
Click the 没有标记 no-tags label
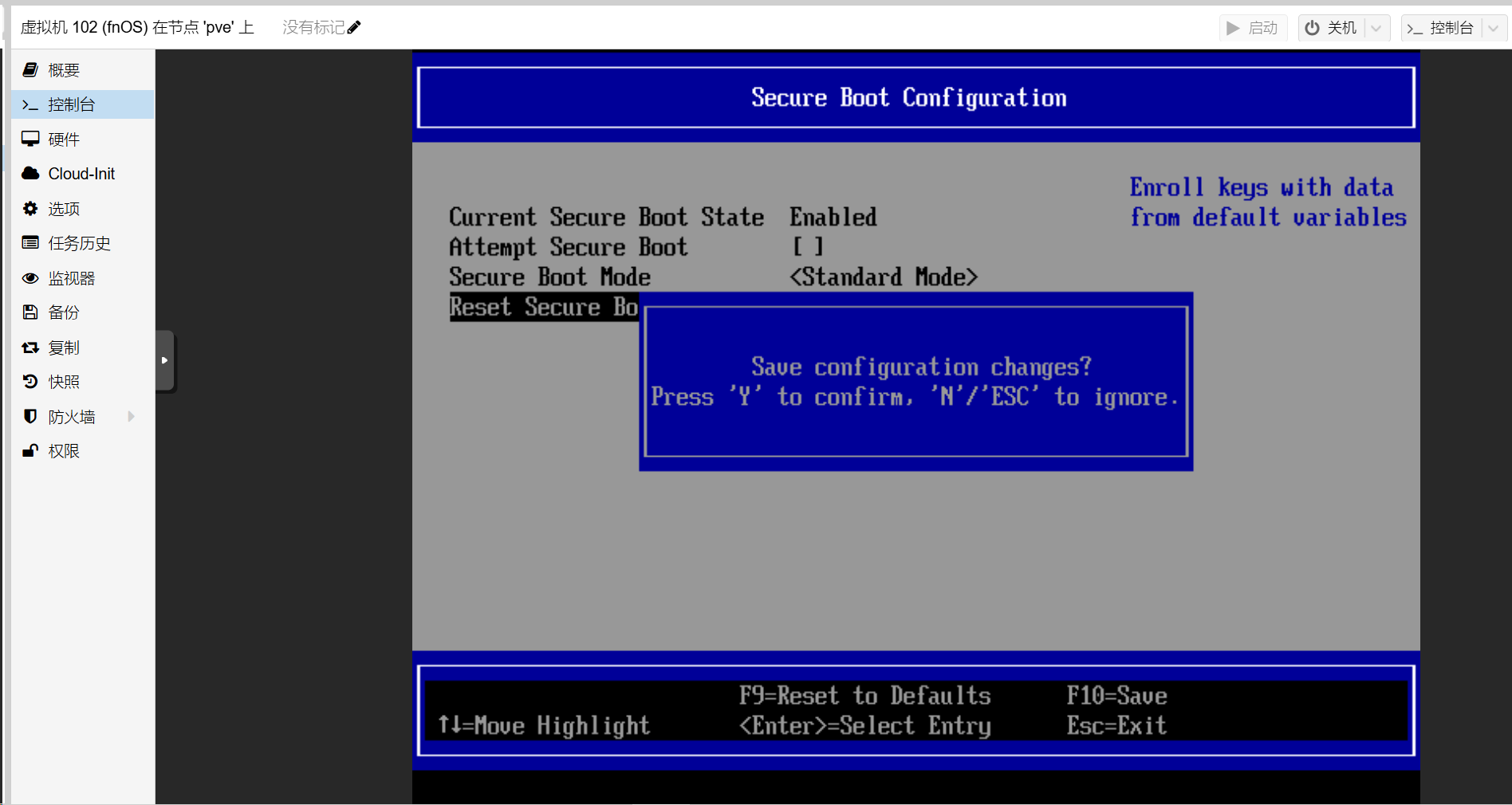[x=313, y=28]
